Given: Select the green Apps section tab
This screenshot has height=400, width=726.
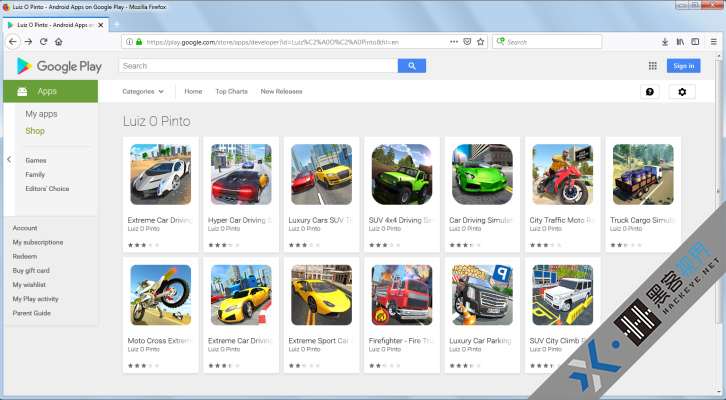Looking at the screenshot, I should coord(50,91).
